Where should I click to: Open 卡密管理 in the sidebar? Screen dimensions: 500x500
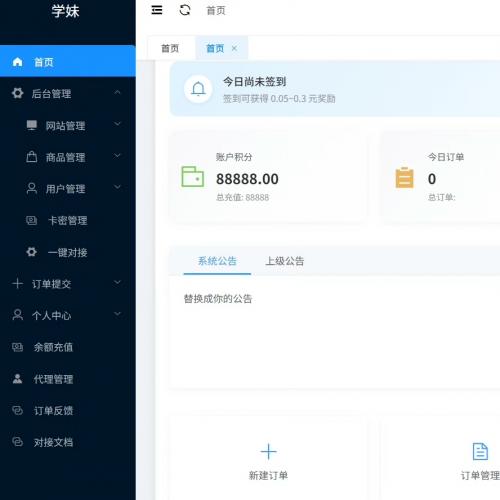pyautogui.click(x=68, y=220)
